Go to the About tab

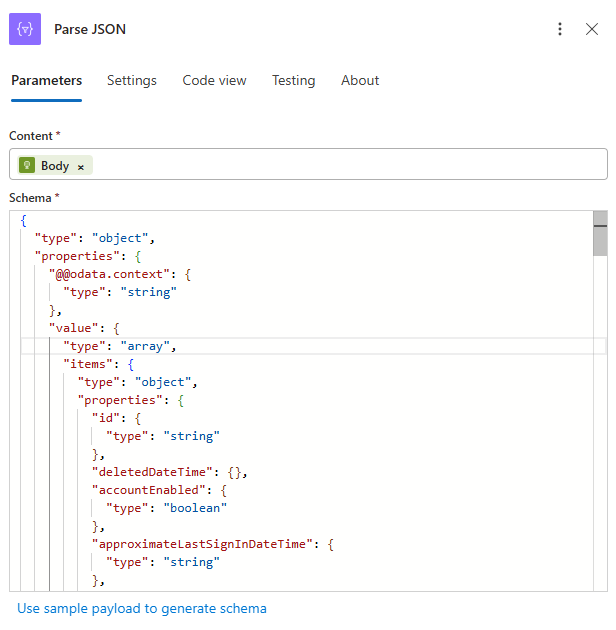pos(360,80)
